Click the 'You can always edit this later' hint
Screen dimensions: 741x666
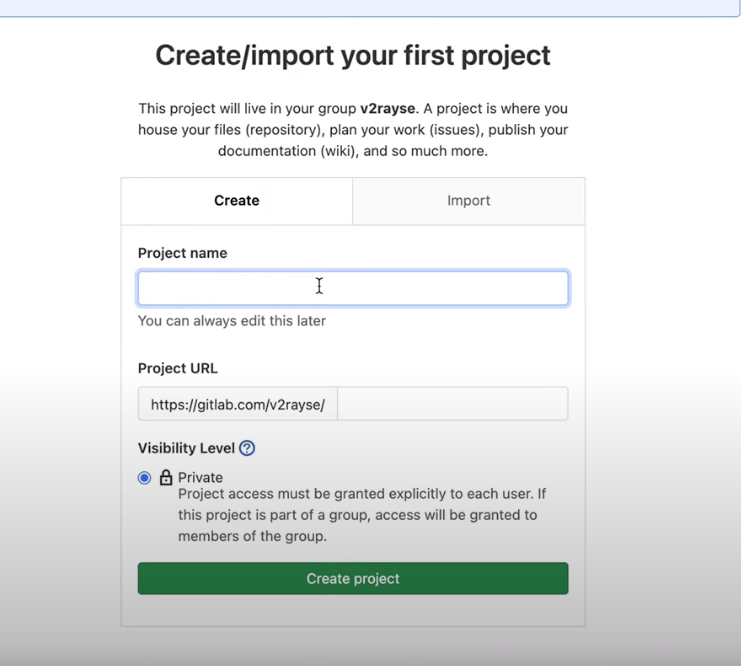click(232, 321)
